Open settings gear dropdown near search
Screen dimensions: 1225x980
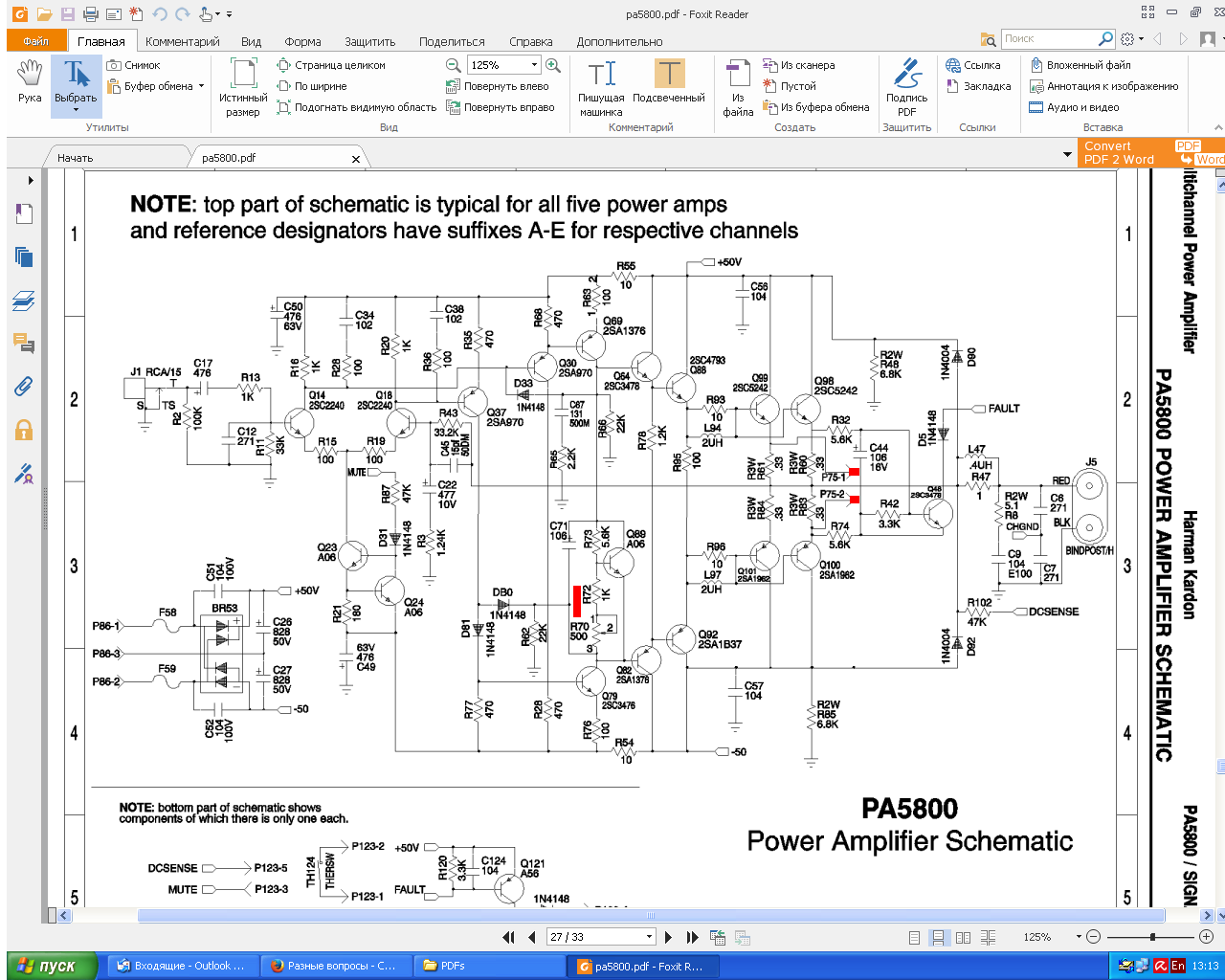pyautogui.click(x=1131, y=39)
